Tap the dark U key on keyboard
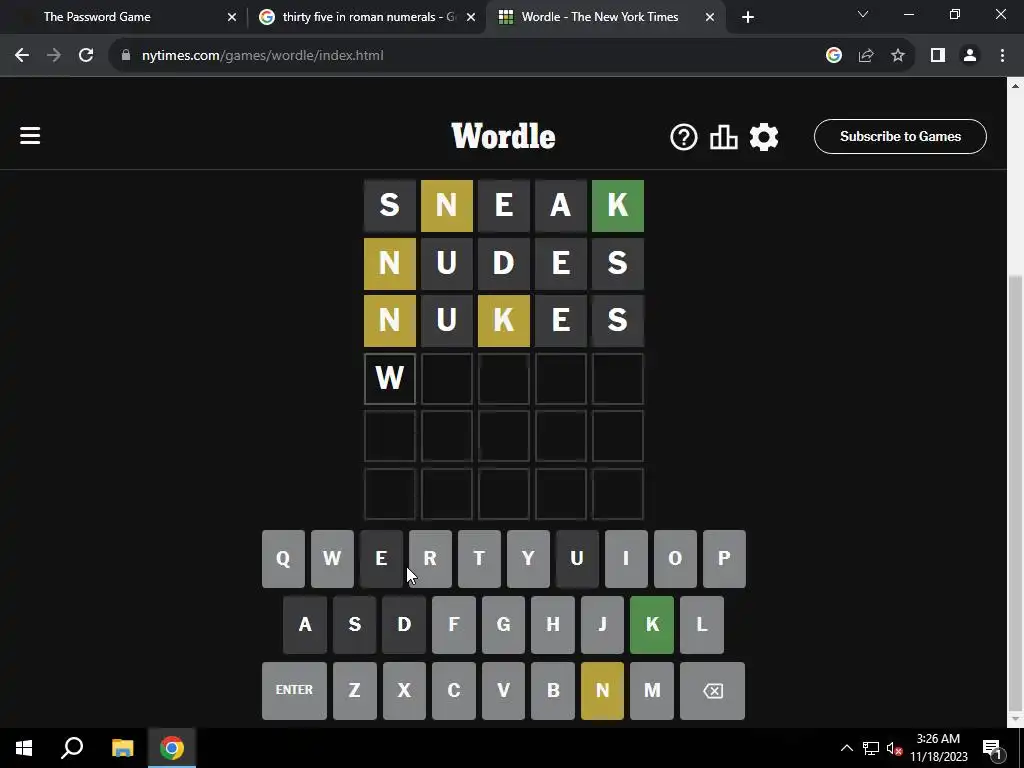 577,559
